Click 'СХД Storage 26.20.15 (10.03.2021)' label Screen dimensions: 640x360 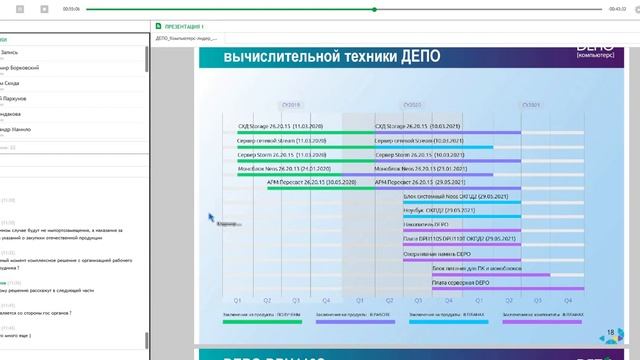pyautogui.click(x=417, y=127)
